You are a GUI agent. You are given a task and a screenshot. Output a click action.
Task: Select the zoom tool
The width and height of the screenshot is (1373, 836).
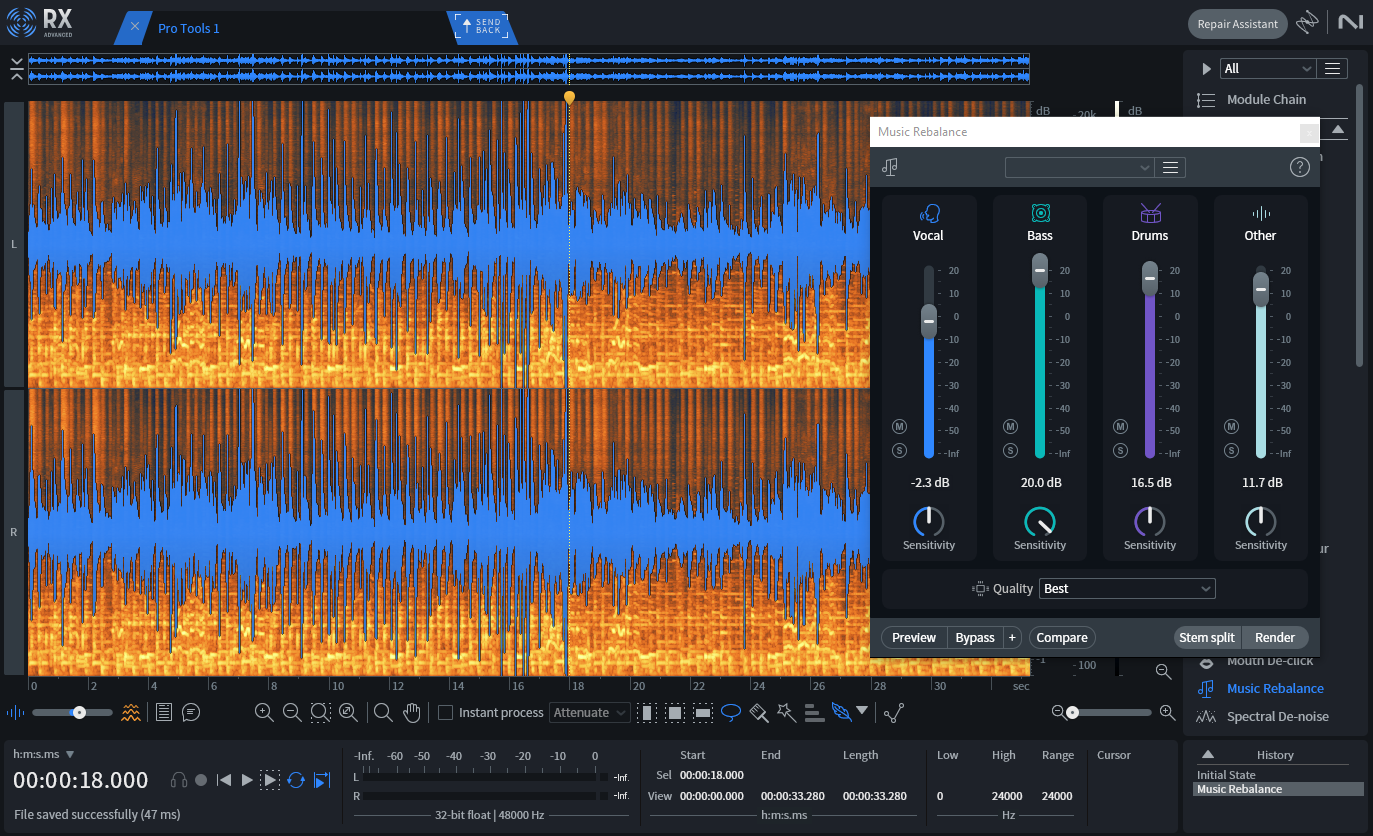coord(382,713)
